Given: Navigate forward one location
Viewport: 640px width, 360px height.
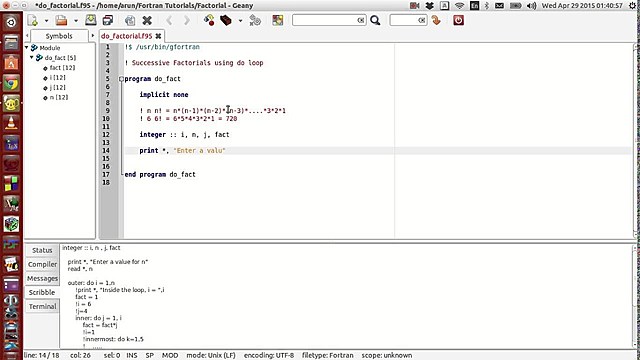Looking at the screenshot, I should click(x=187, y=20).
